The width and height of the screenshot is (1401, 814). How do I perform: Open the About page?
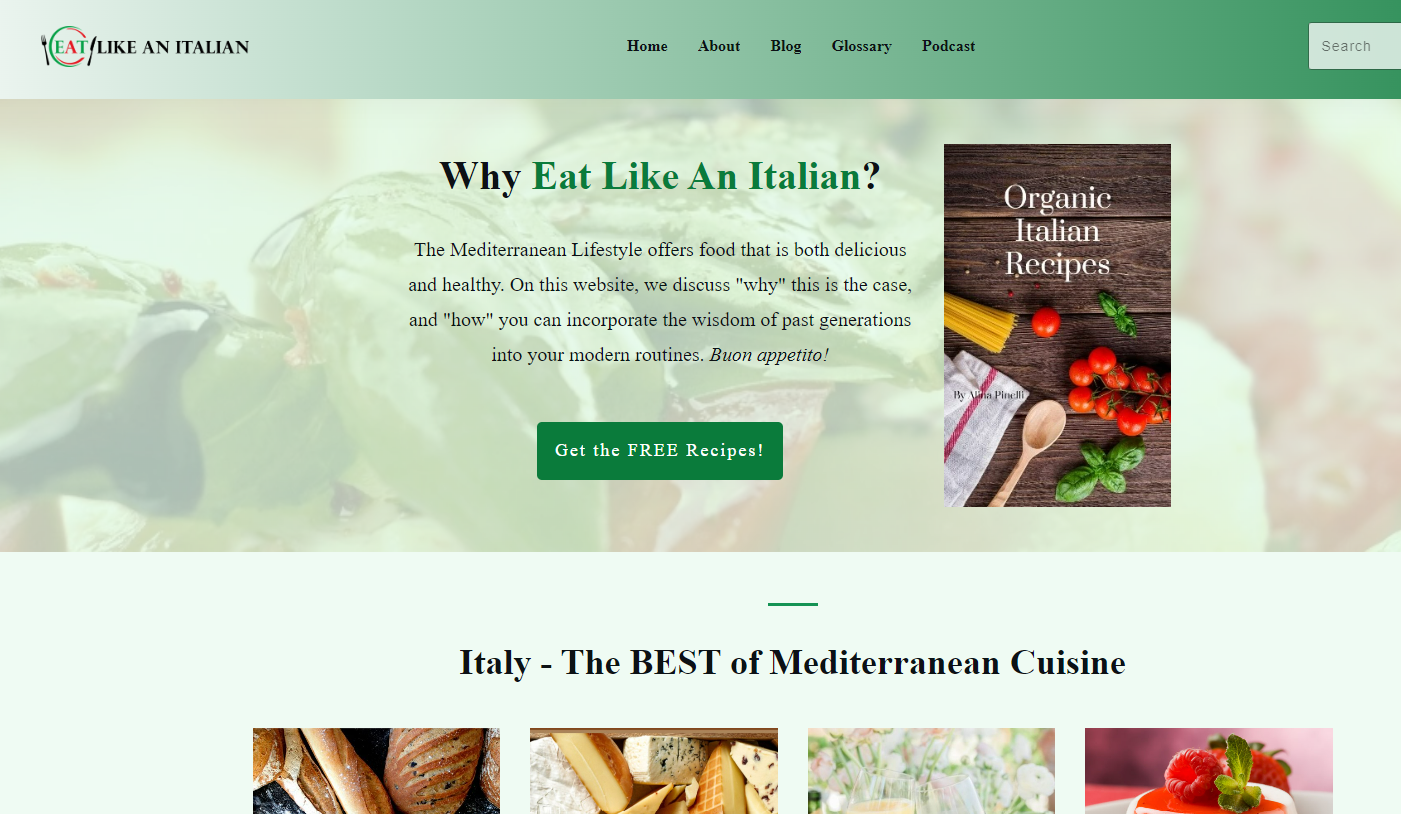(719, 46)
